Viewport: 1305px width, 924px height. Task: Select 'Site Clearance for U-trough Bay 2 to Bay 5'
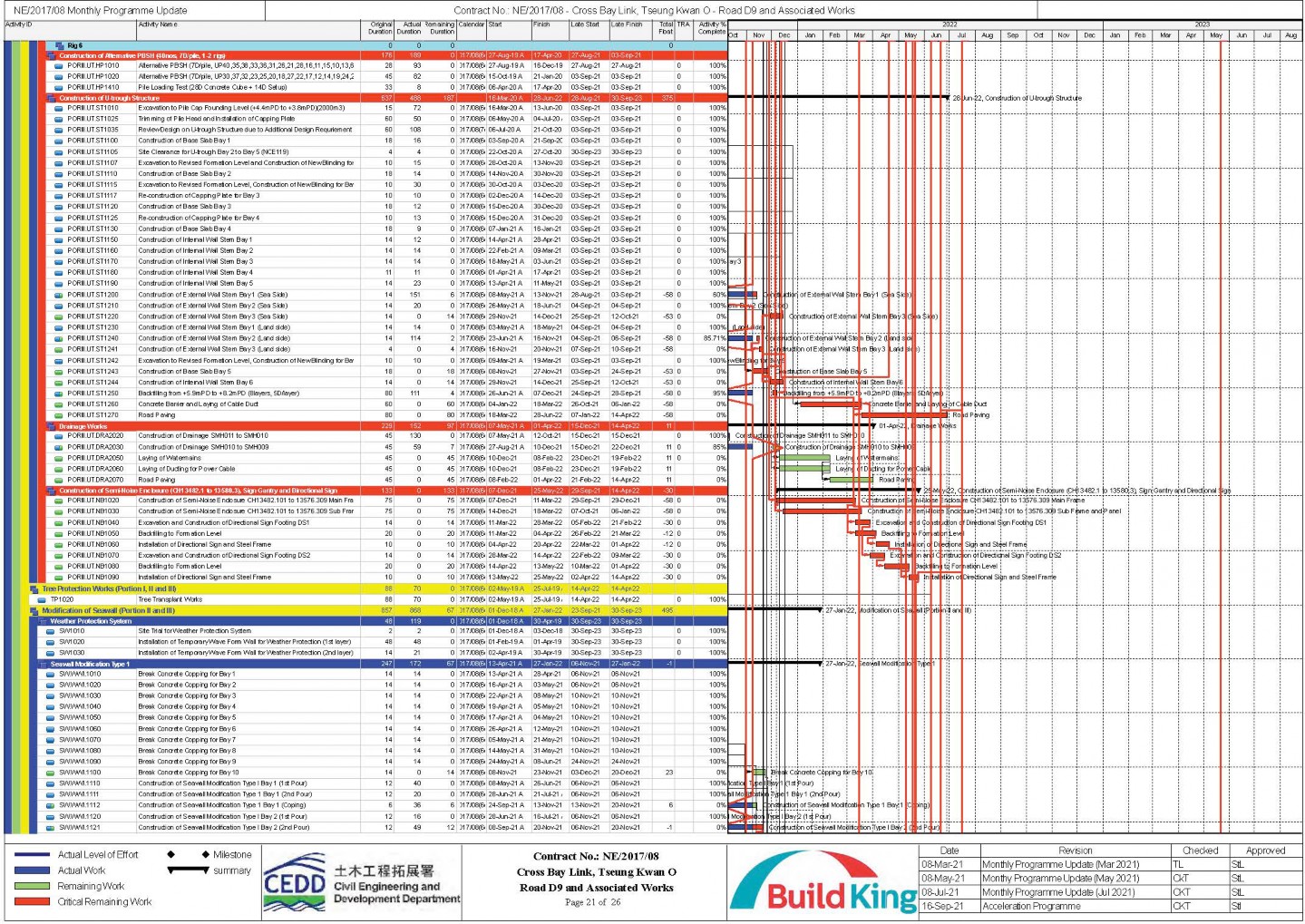[x=213, y=152]
